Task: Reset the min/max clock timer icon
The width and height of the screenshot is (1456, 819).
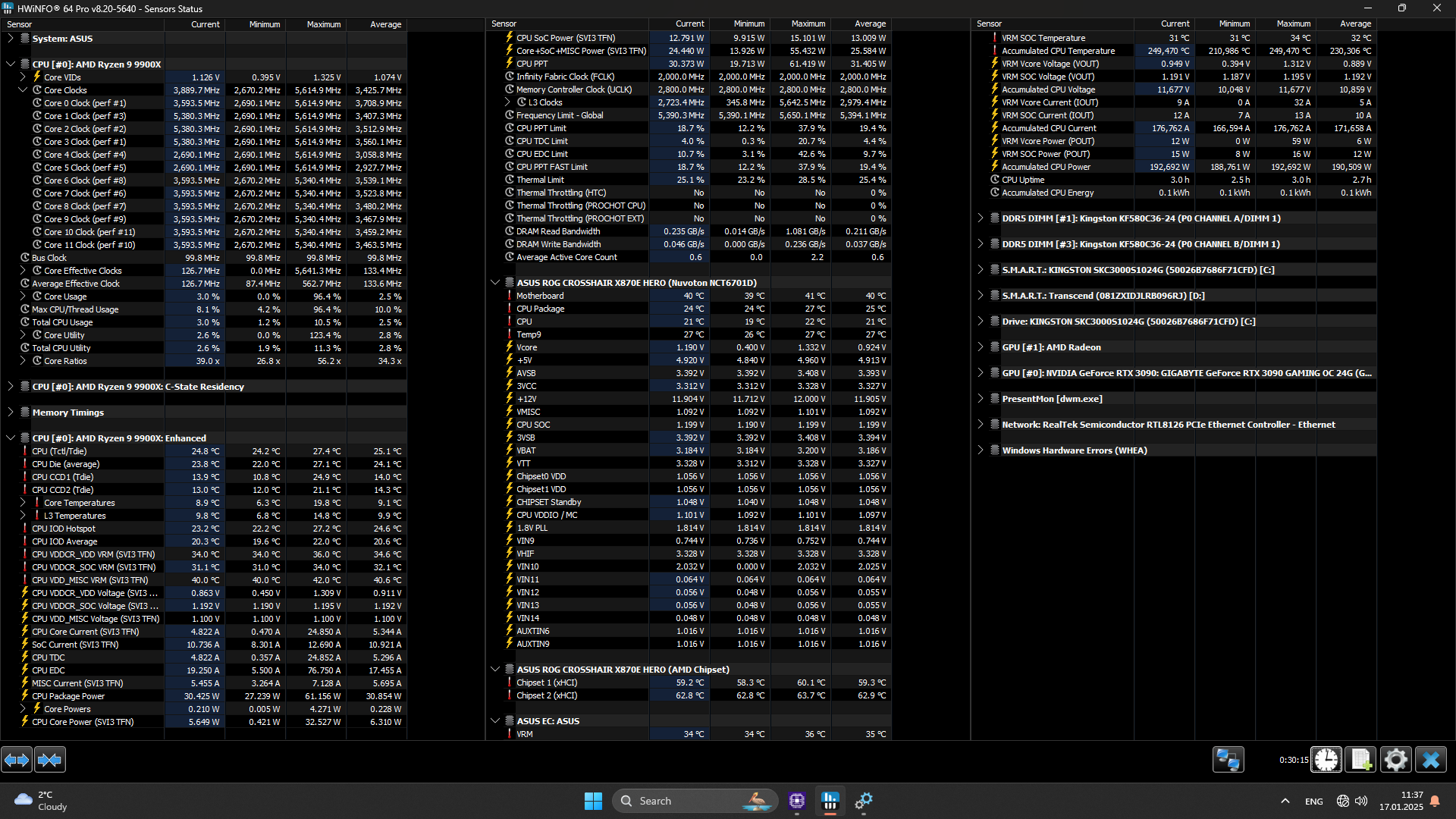Action: (1326, 760)
